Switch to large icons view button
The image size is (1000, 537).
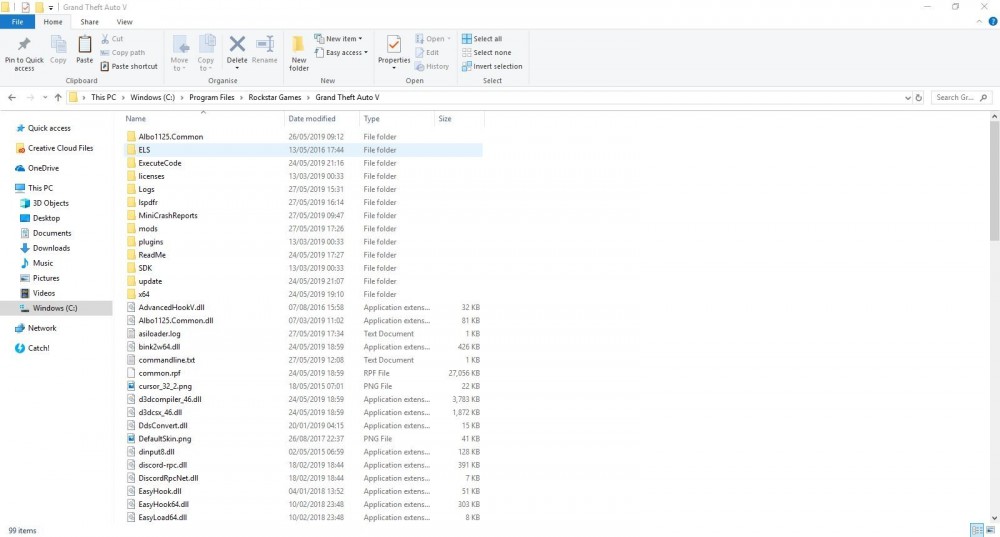pyautogui.click(x=990, y=530)
